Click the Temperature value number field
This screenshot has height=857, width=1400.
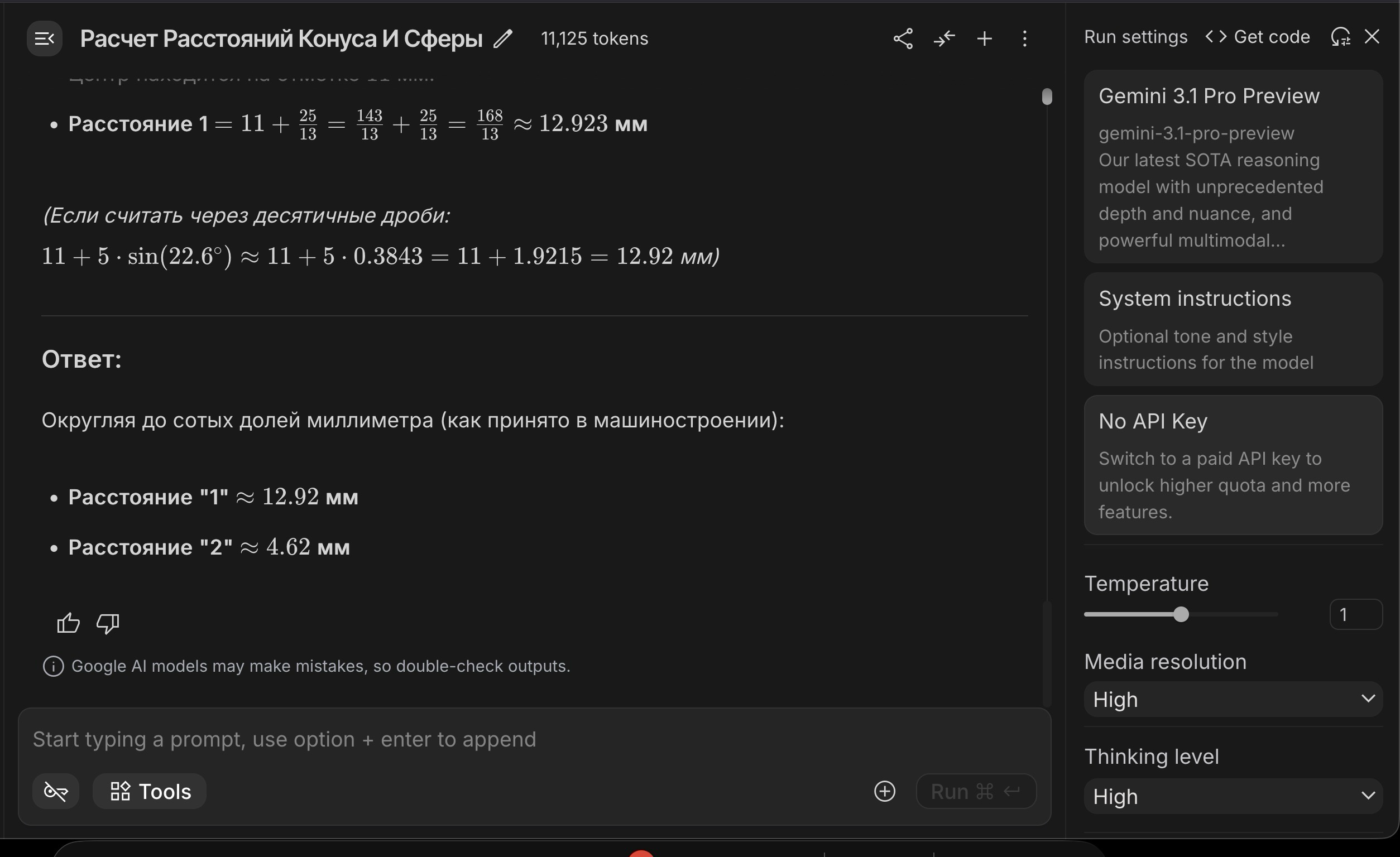[x=1355, y=614]
